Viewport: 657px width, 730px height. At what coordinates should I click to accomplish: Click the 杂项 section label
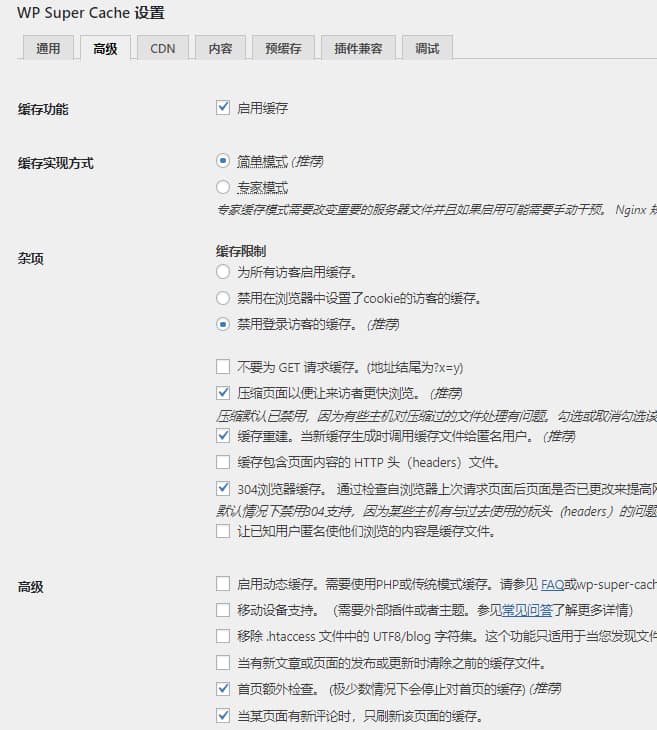pos(30,259)
